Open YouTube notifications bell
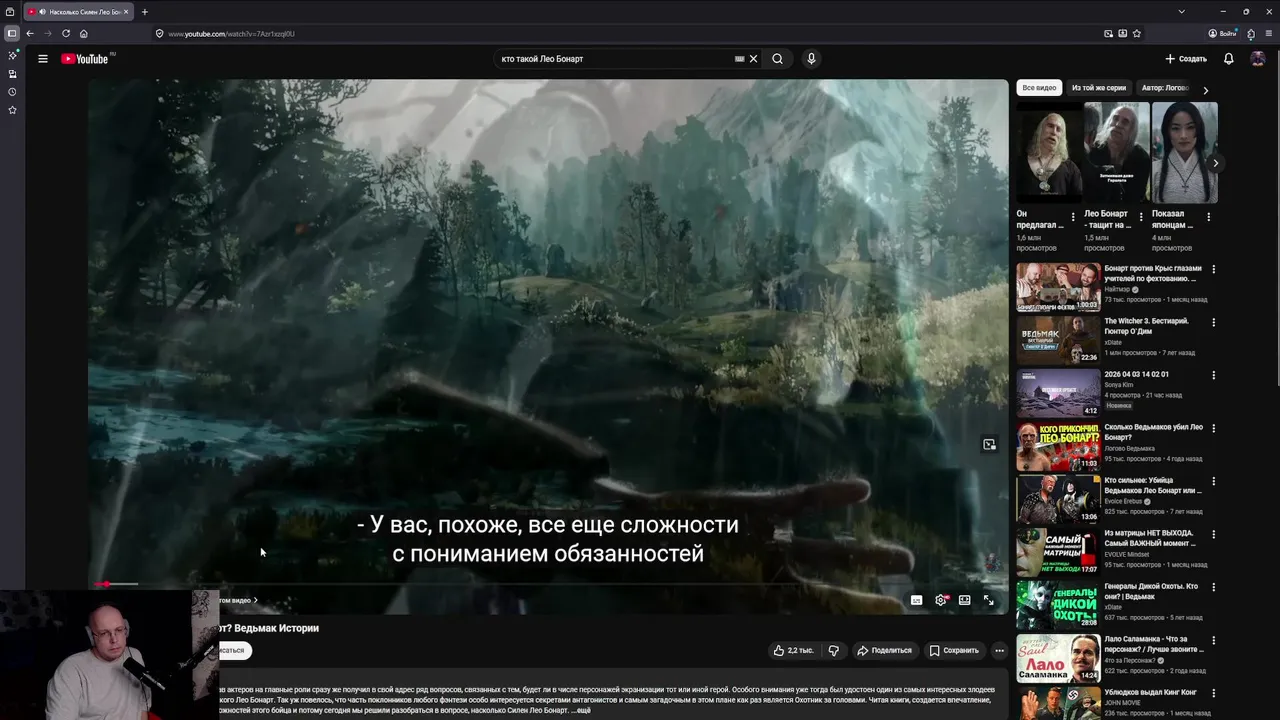Image resolution: width=1280 pixels, height=720 pixels. (1228, 59)
